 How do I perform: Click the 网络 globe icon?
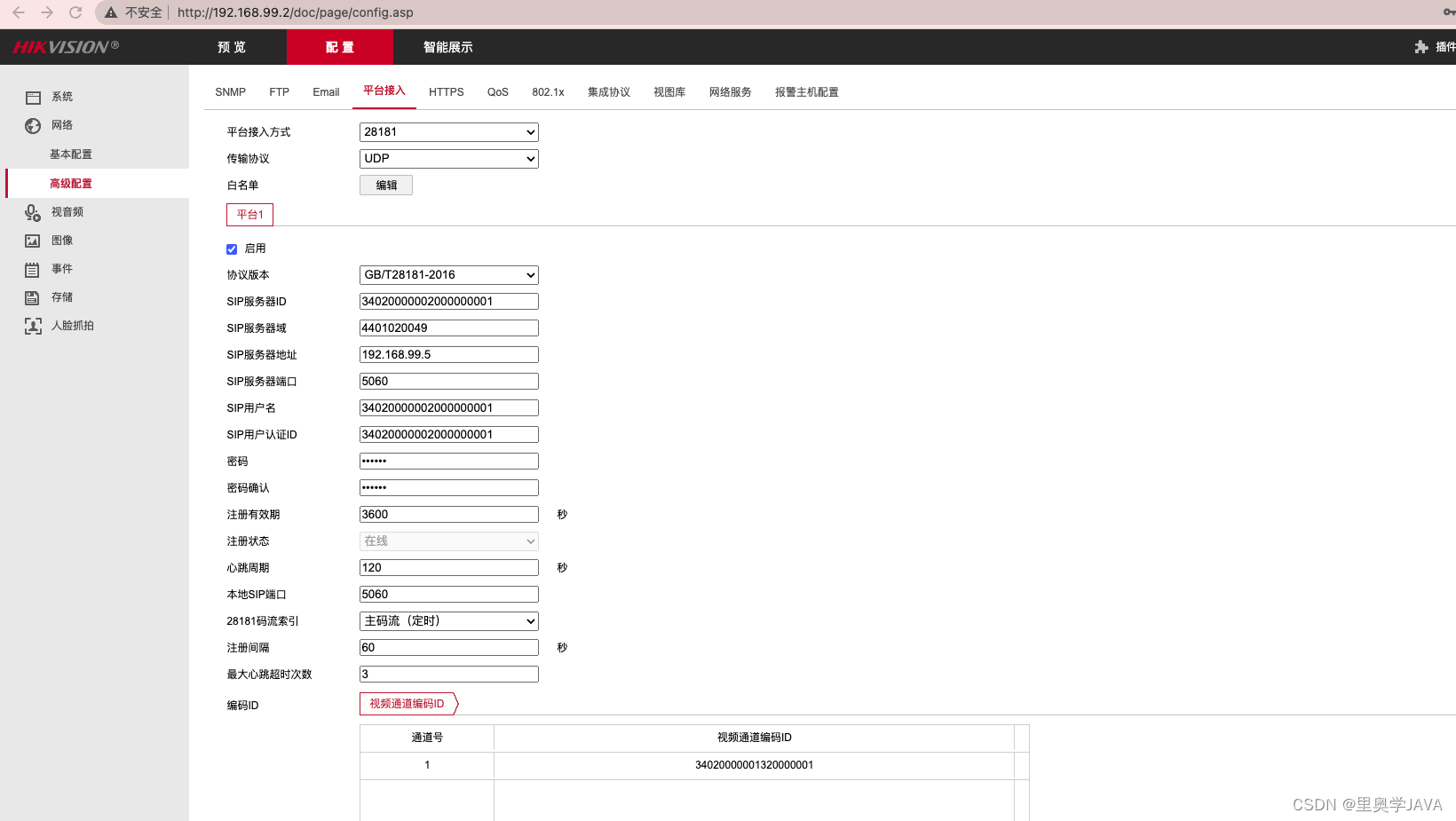click(x=33, y=126)
